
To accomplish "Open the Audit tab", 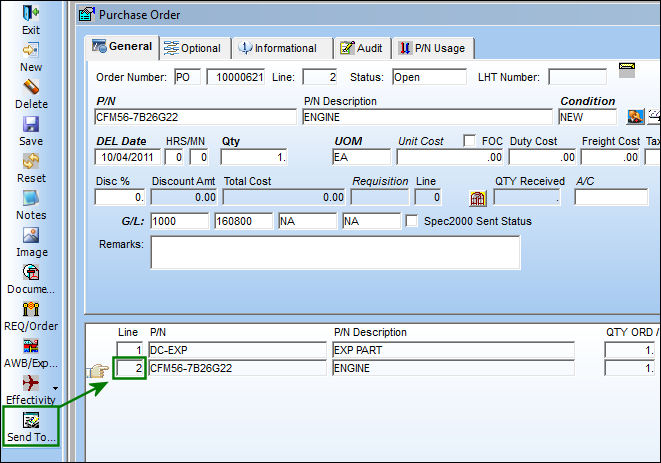I will pos(362,48).
